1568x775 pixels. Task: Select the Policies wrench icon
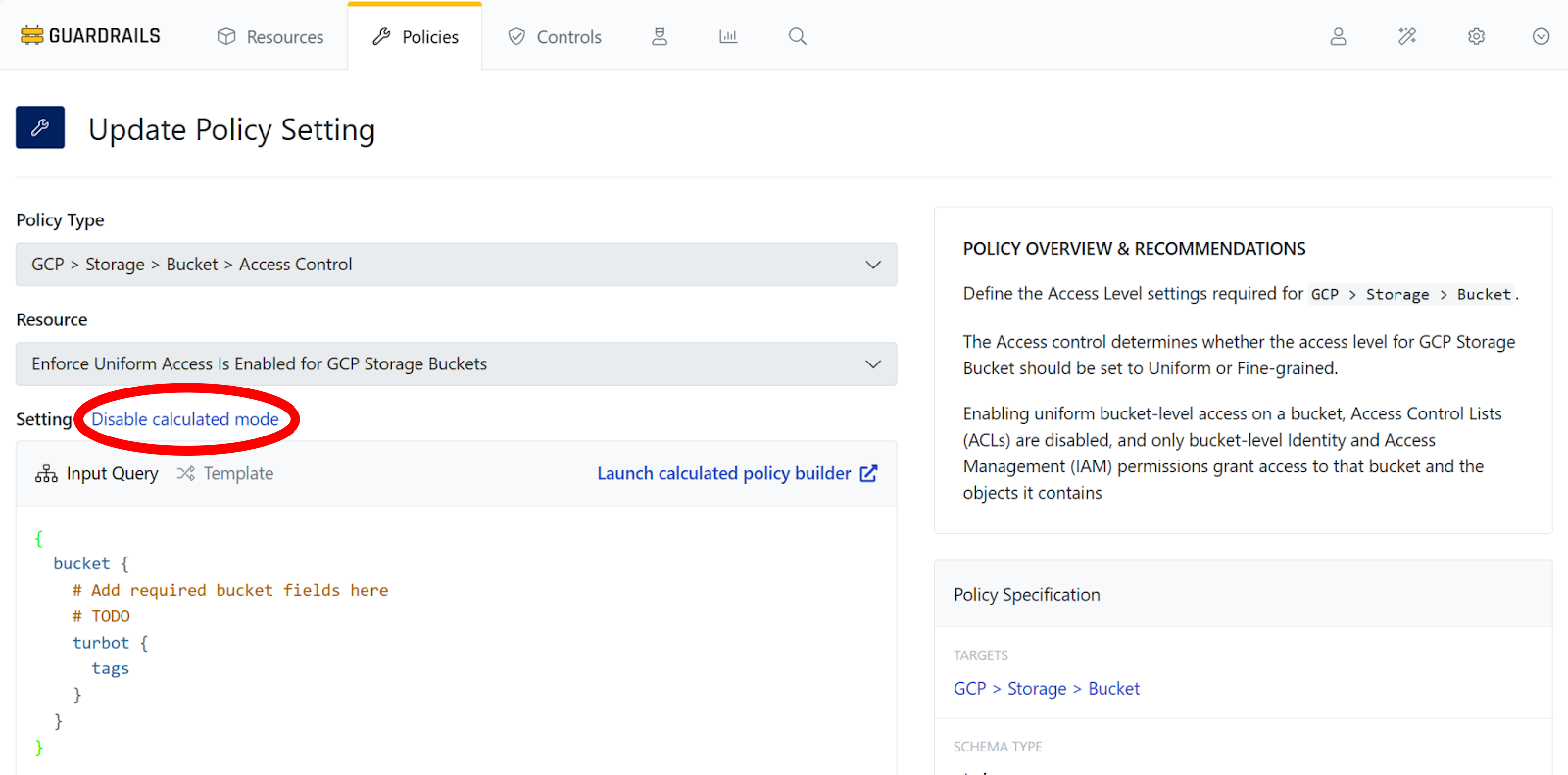(x=382, y=37)
